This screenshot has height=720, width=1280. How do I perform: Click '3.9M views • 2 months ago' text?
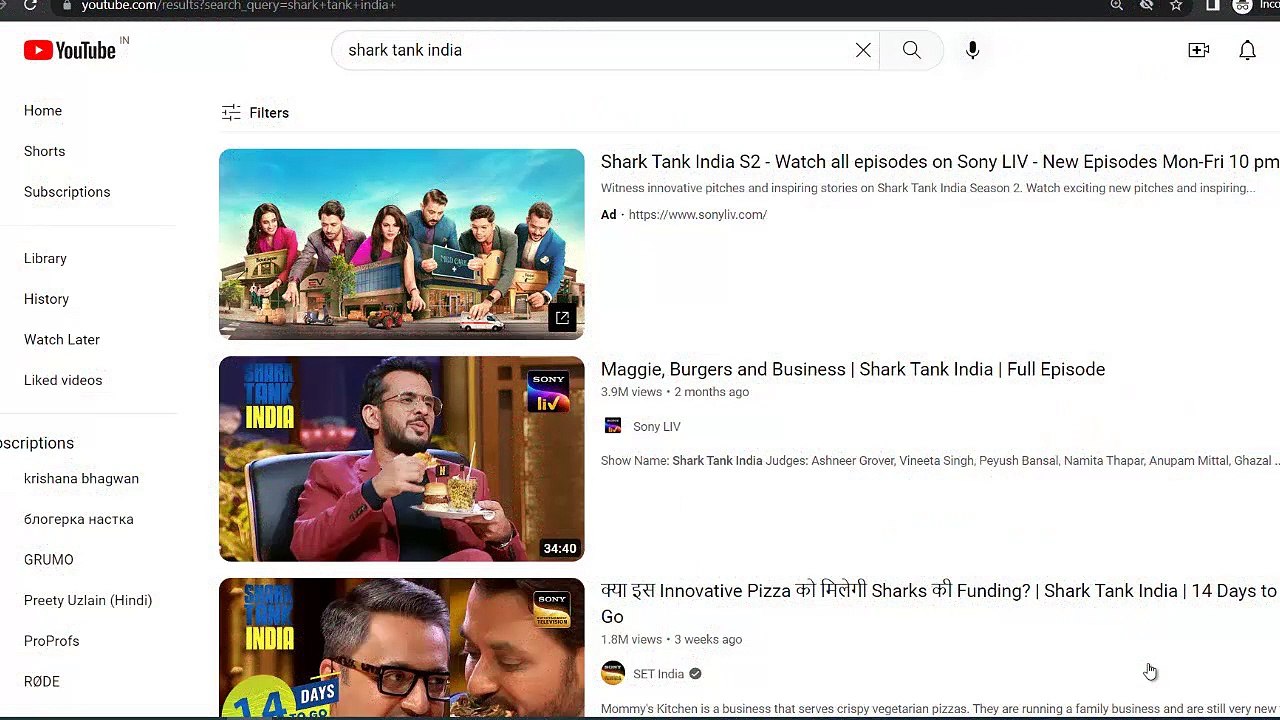tap(675, 392)
